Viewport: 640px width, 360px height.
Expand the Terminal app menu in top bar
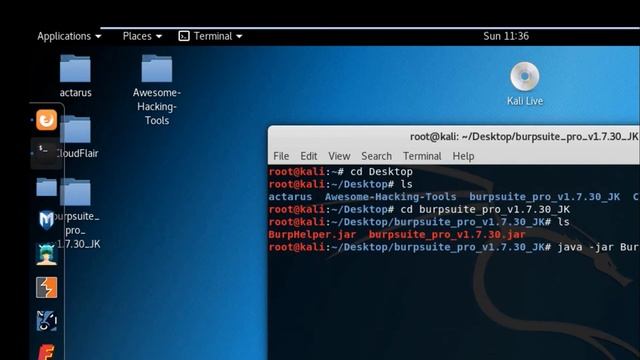point(210,36)
